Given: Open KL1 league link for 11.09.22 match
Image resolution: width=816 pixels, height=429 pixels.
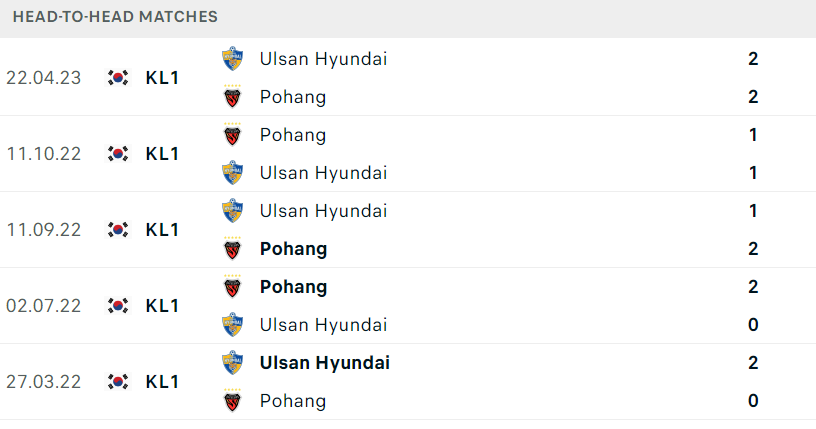Looking at the screenshot, I should pyautogui.click(x=162, y=230).
